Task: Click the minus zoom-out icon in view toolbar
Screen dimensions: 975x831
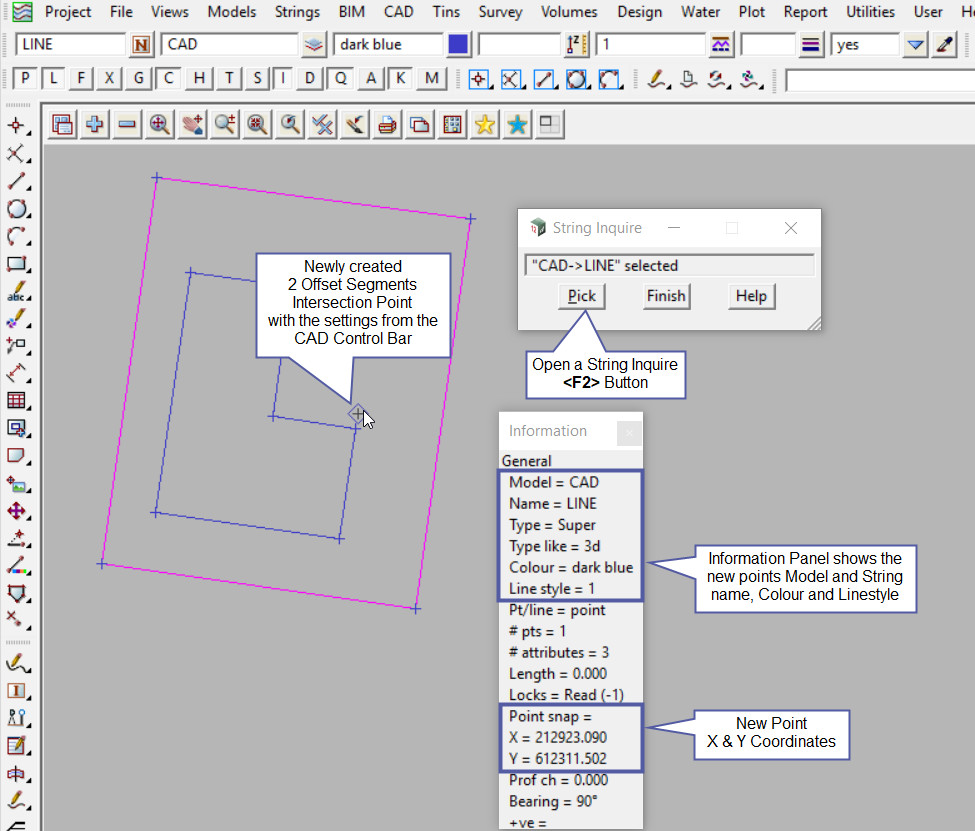Action: (127, 124)
